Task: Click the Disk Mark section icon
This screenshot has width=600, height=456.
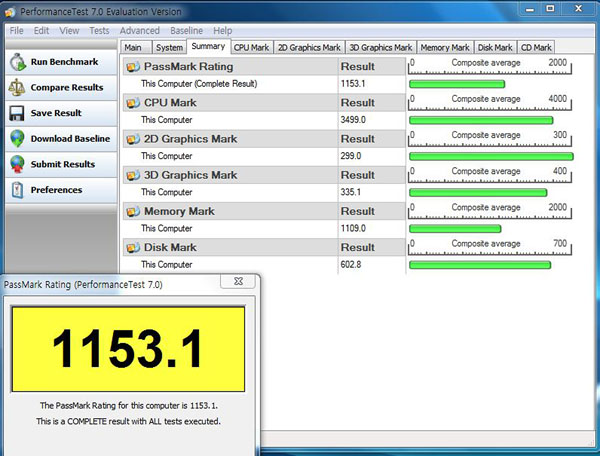Action: coord(133,248)
